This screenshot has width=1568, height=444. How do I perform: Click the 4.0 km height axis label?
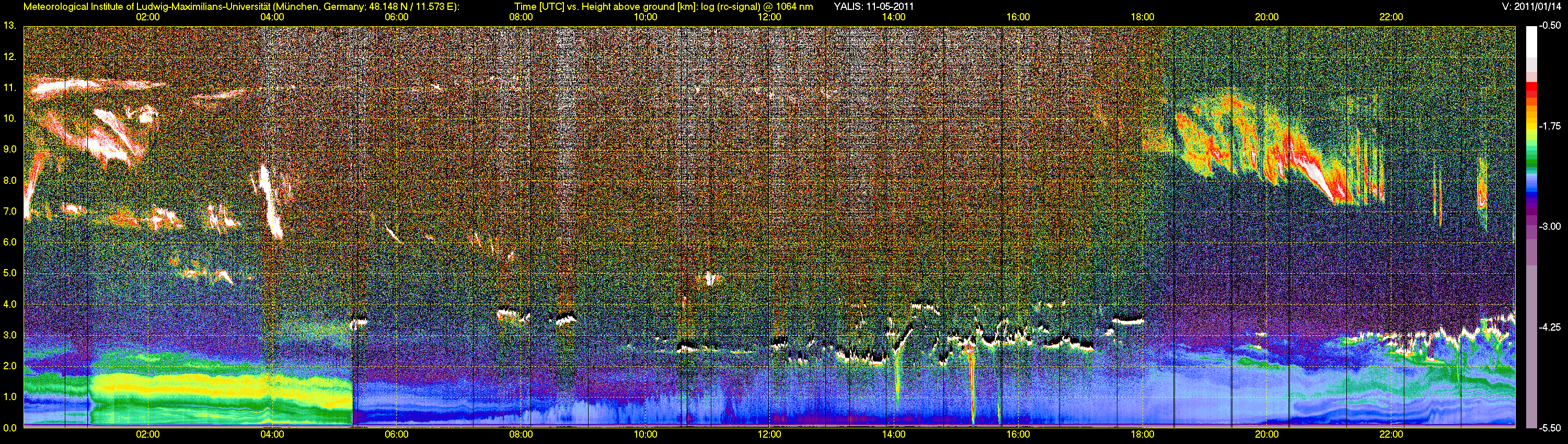(10, 304)
